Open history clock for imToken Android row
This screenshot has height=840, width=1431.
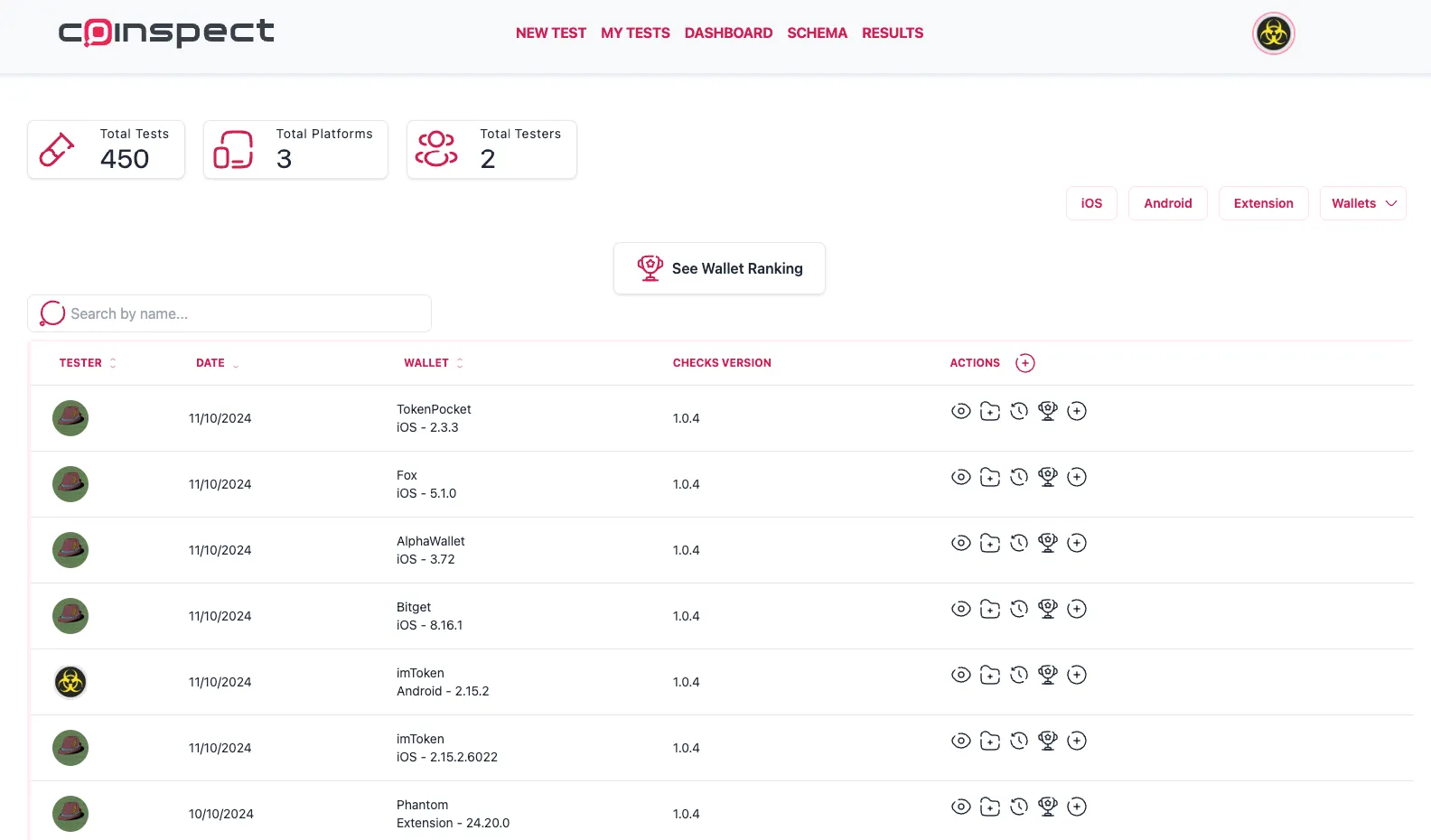point(1019,675)
